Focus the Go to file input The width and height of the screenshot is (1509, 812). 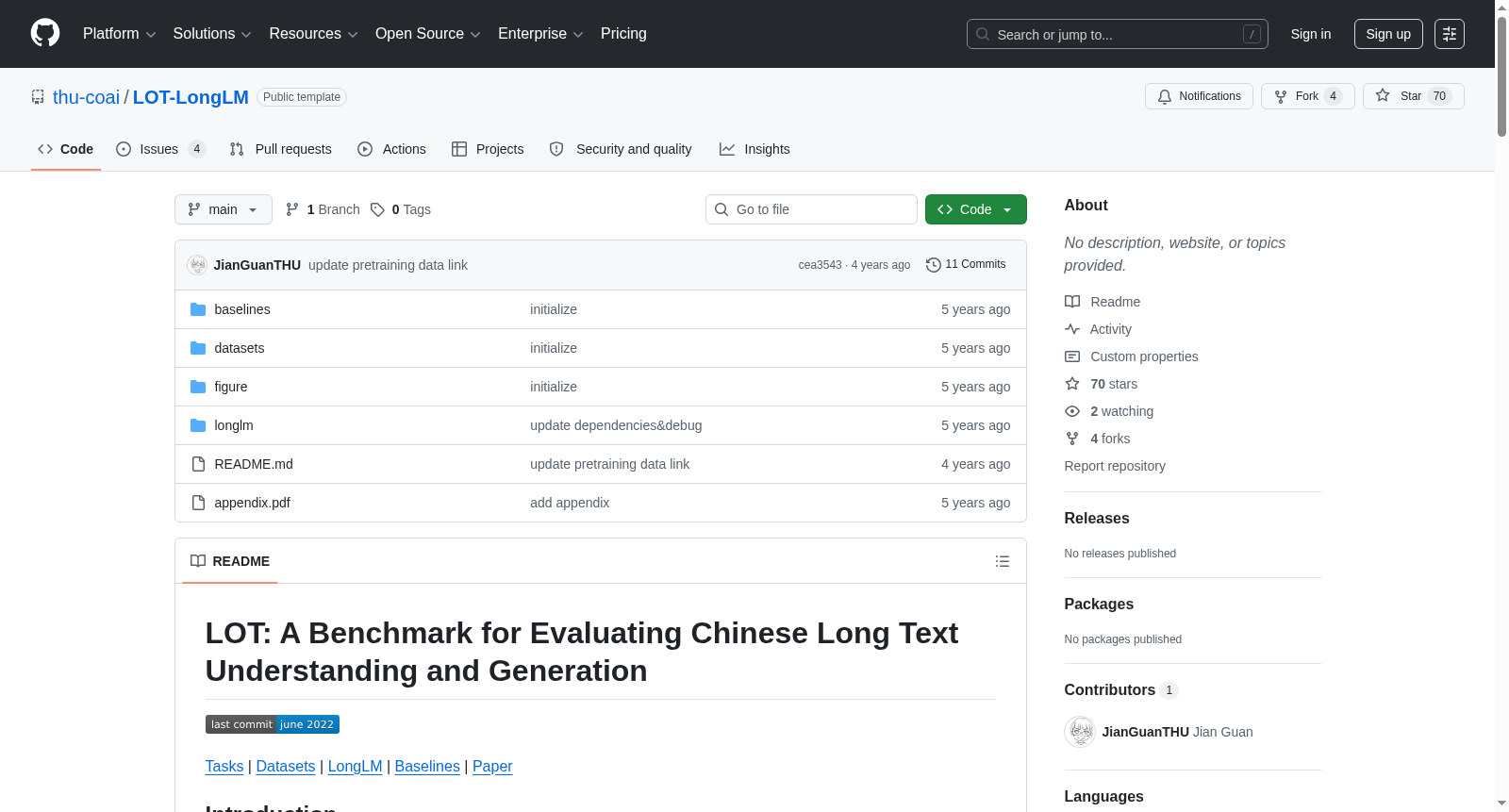click(811, 209)
